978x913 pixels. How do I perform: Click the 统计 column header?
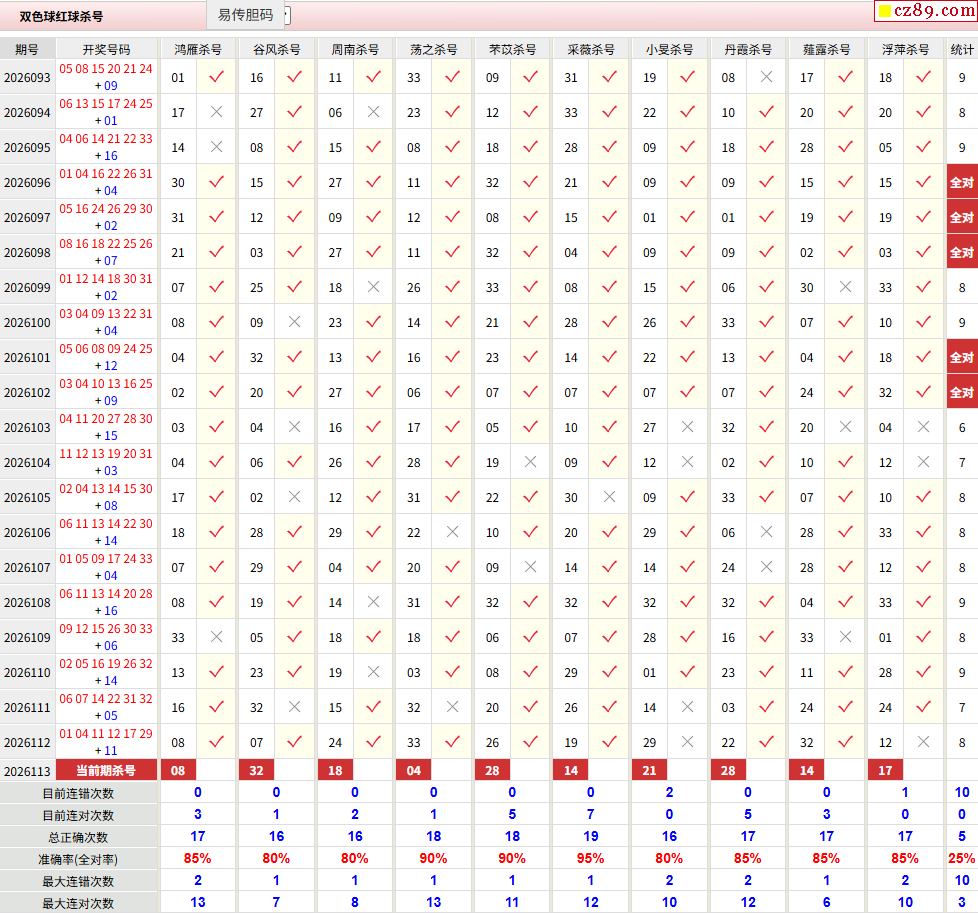(962, 49)
